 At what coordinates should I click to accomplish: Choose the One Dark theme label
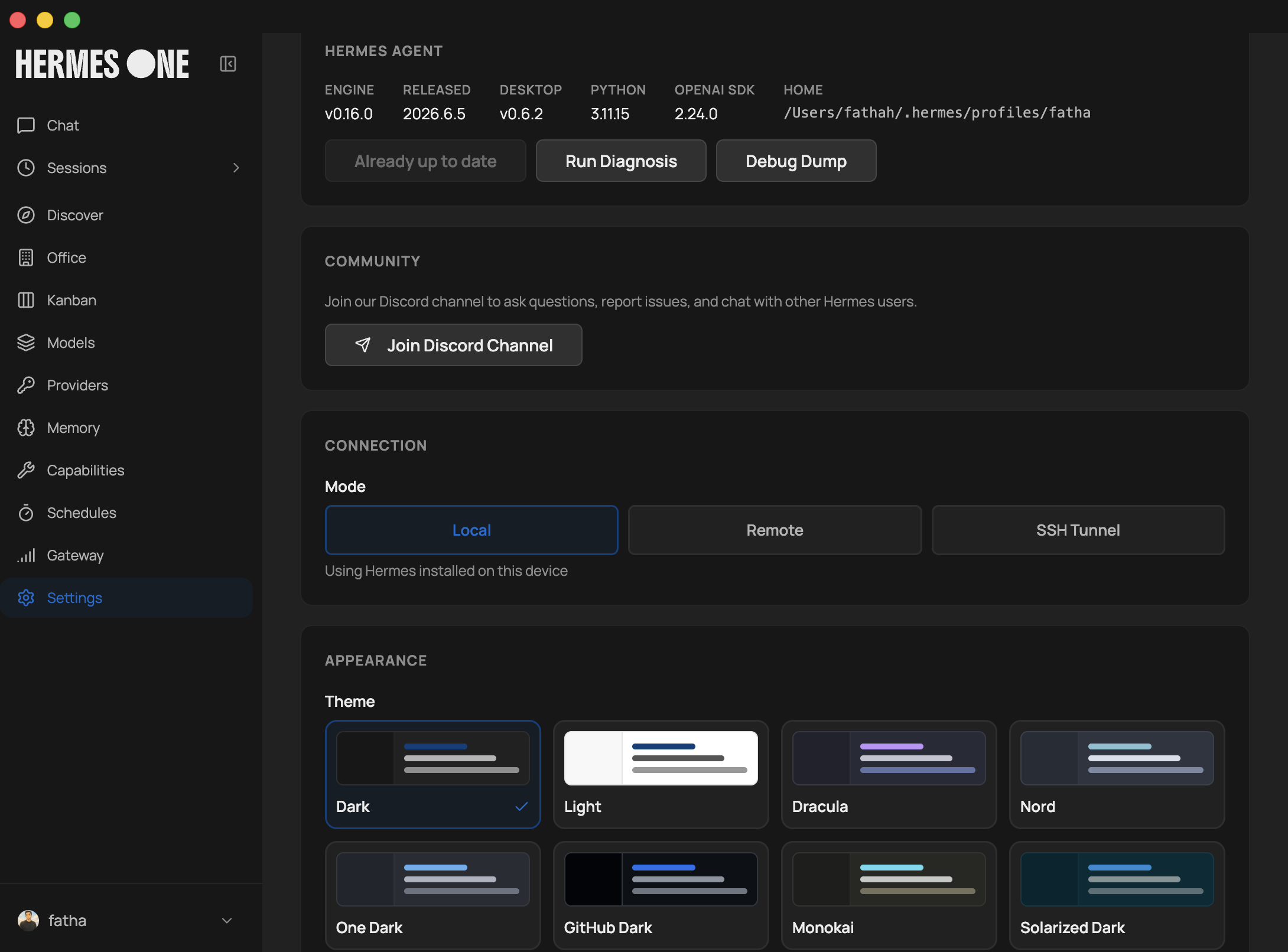tap(369, 928)
